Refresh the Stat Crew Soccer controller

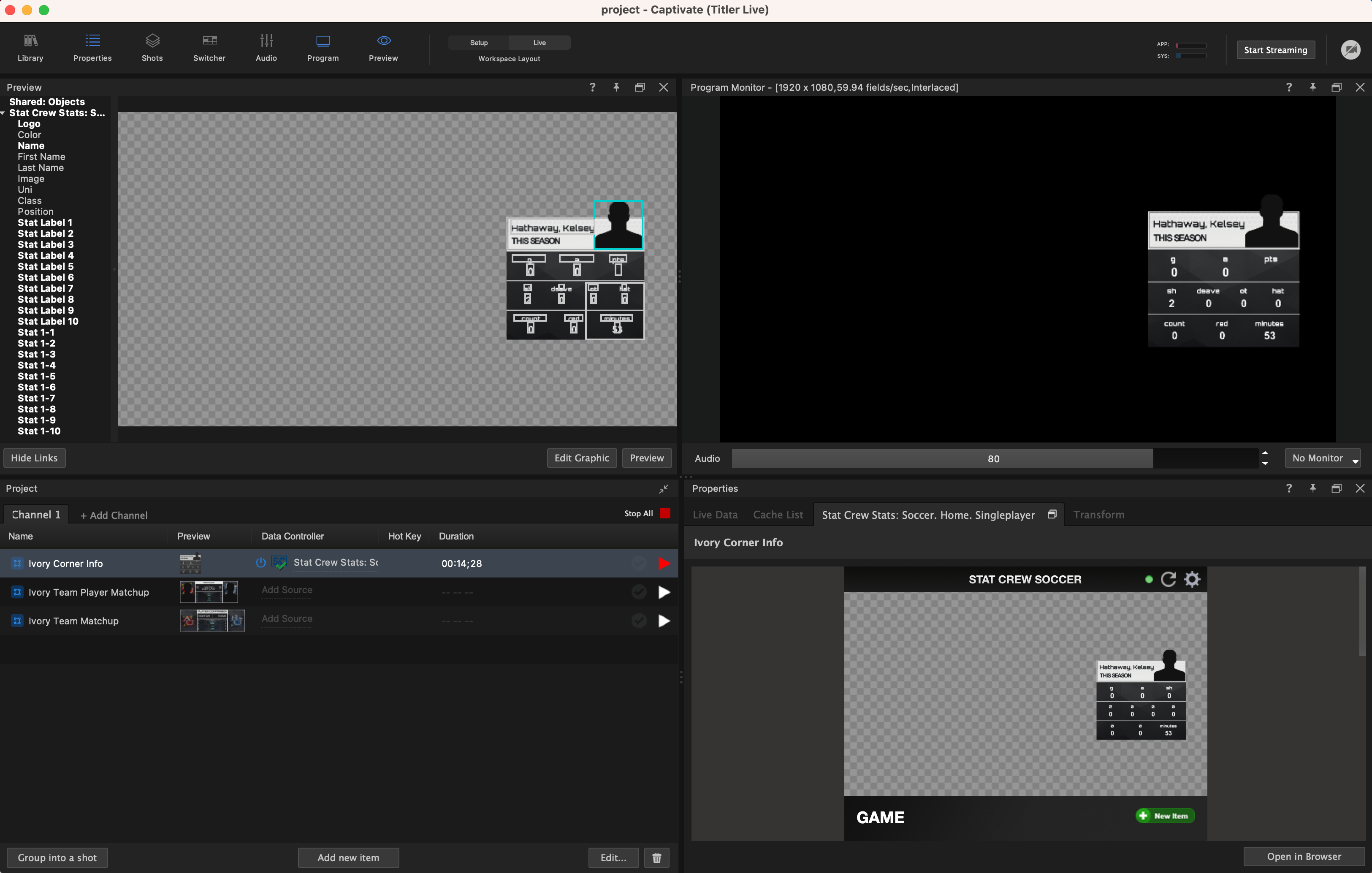1168,580
